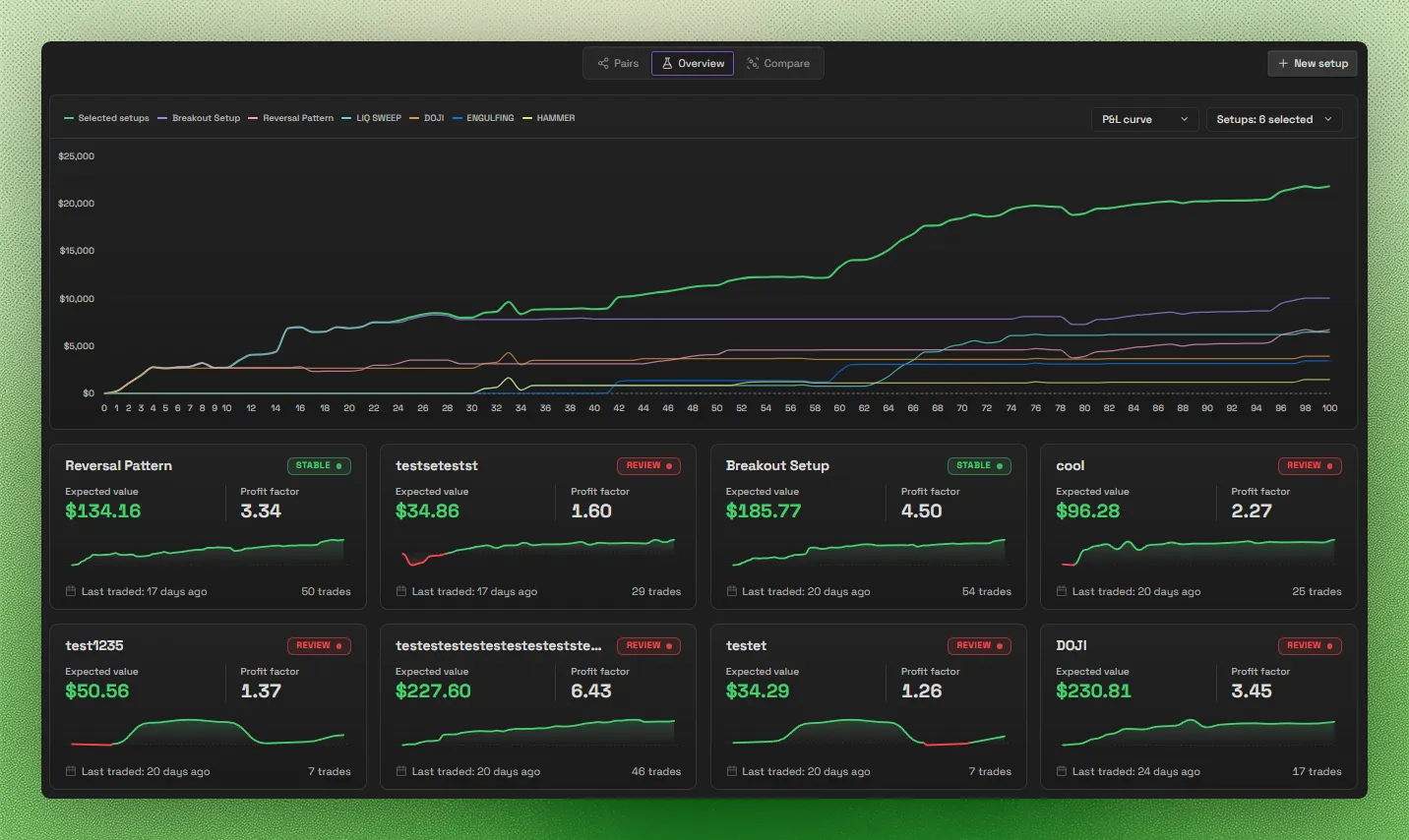Switch to the Pairs tab
1409x840 pixels.
point(618,63)
